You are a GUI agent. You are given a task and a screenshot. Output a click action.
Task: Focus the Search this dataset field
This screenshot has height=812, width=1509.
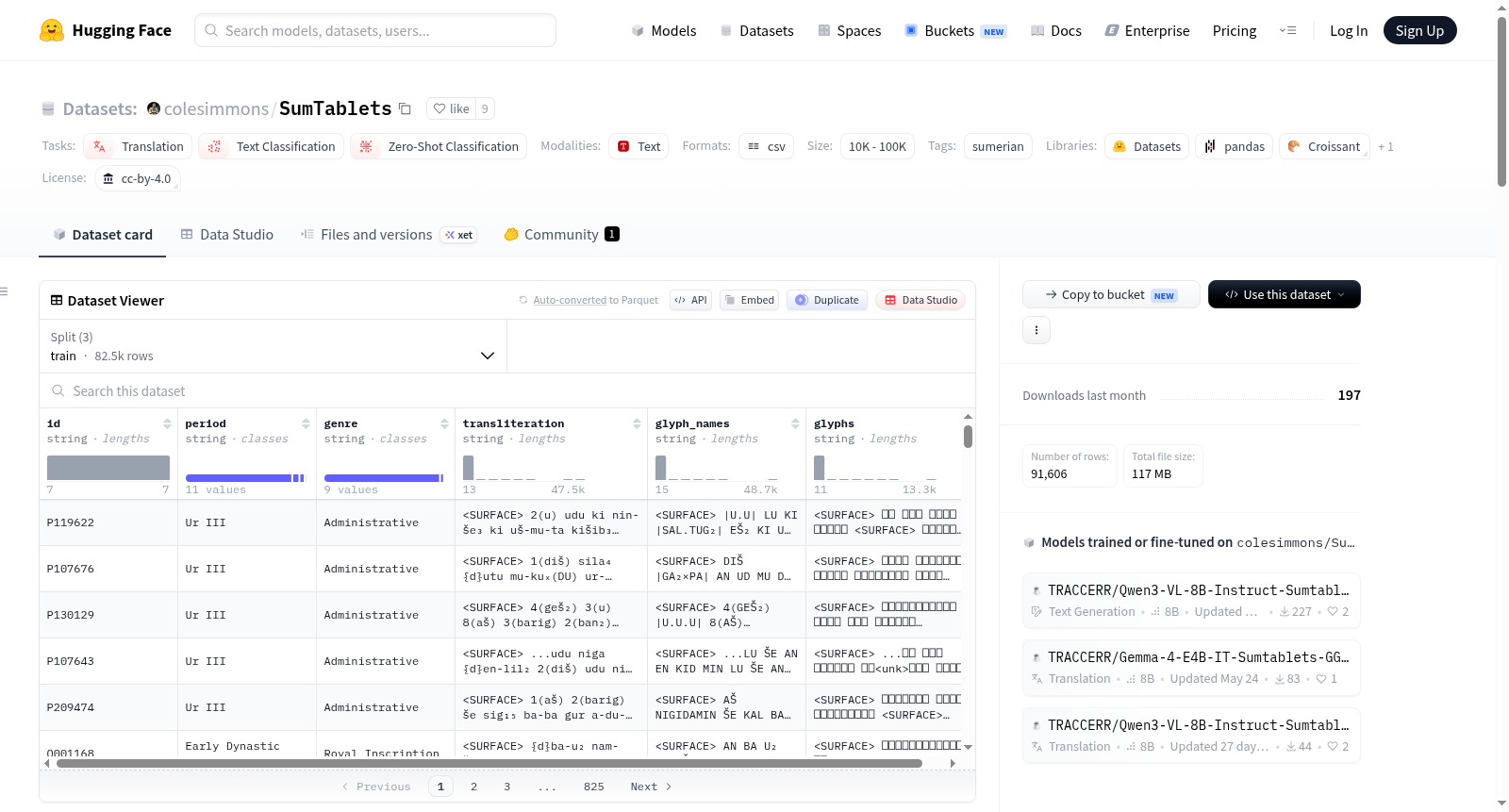507,390
